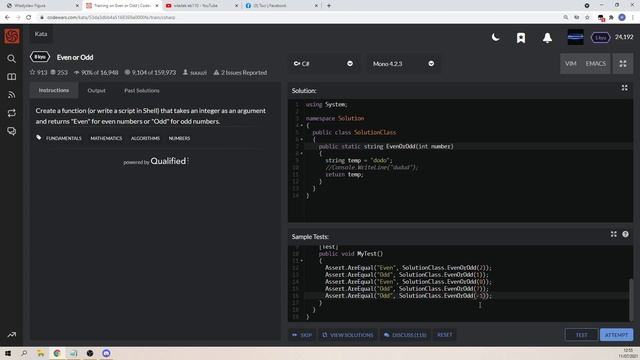Screen dimensions: 640x360
Task: Open the Chrome extensions puzzle icon
Action: [611, 18]
